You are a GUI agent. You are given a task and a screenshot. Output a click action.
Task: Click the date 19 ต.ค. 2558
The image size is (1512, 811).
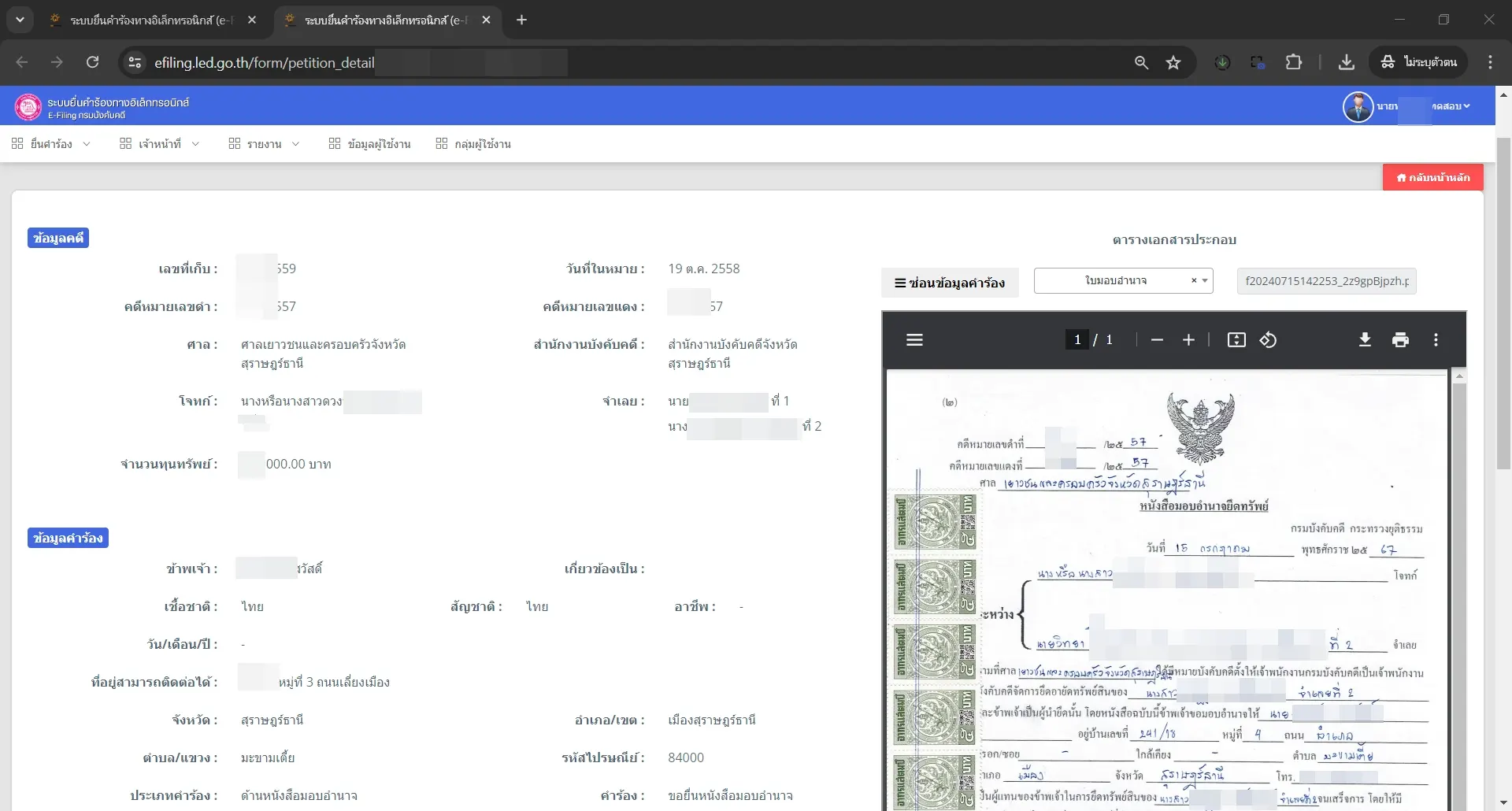coord(704,268)
